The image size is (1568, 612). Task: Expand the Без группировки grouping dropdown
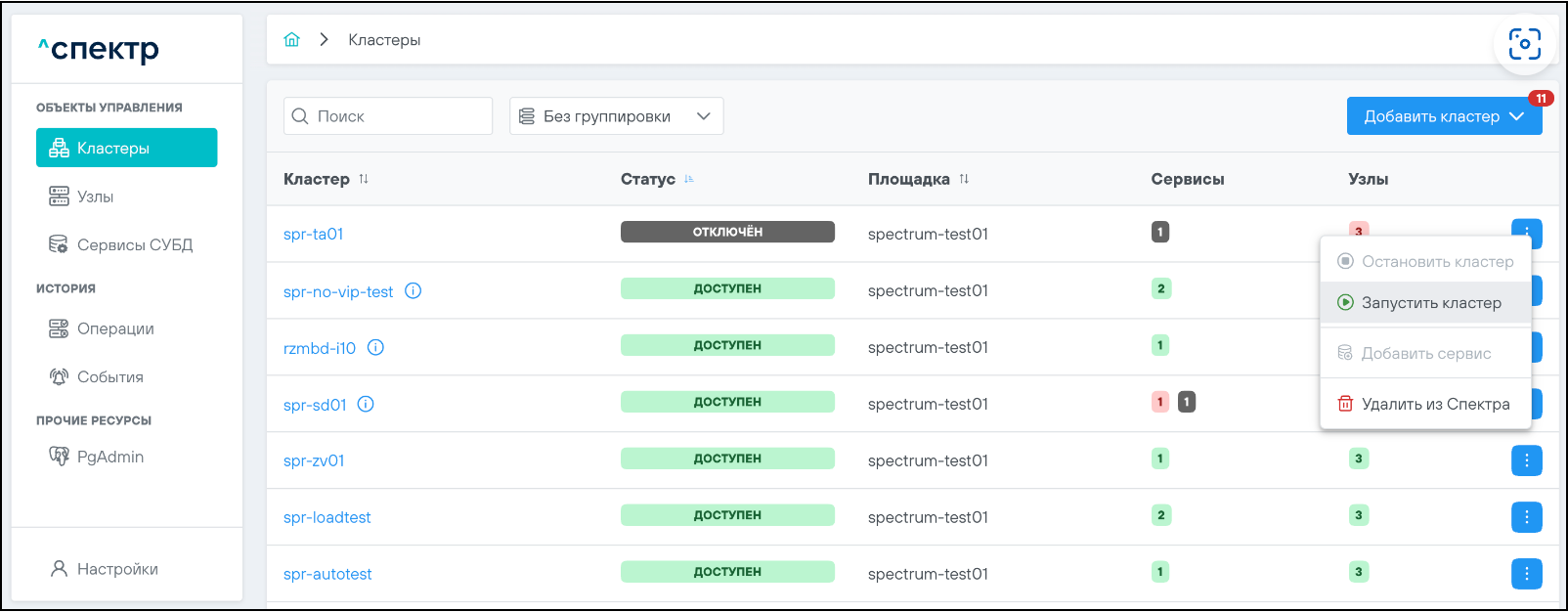616,116
